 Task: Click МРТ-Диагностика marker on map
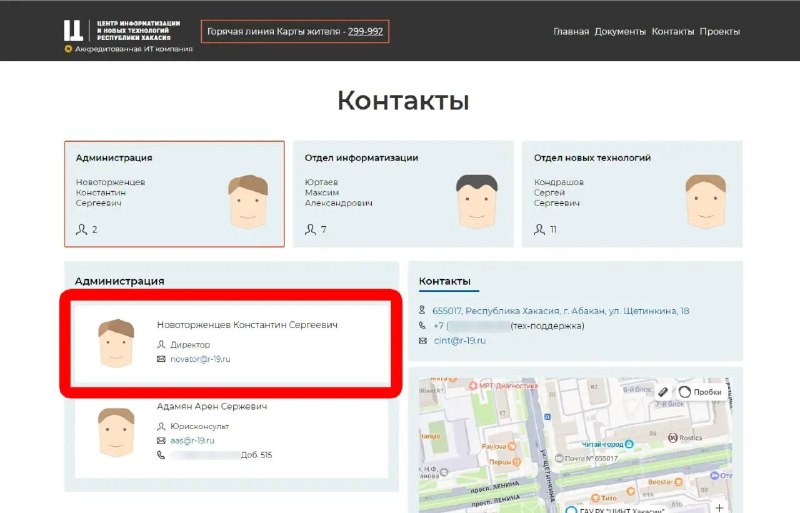click(473, 386)
